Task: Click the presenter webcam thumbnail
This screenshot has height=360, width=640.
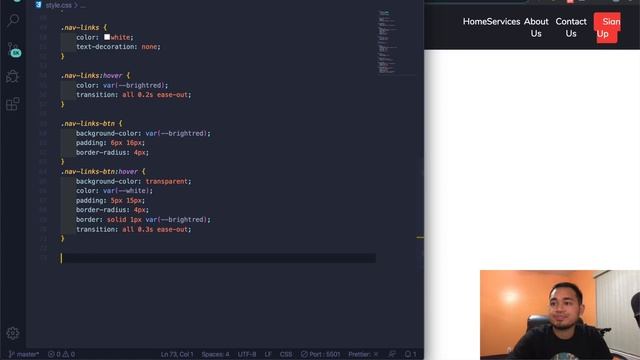Action: [560, 315]
